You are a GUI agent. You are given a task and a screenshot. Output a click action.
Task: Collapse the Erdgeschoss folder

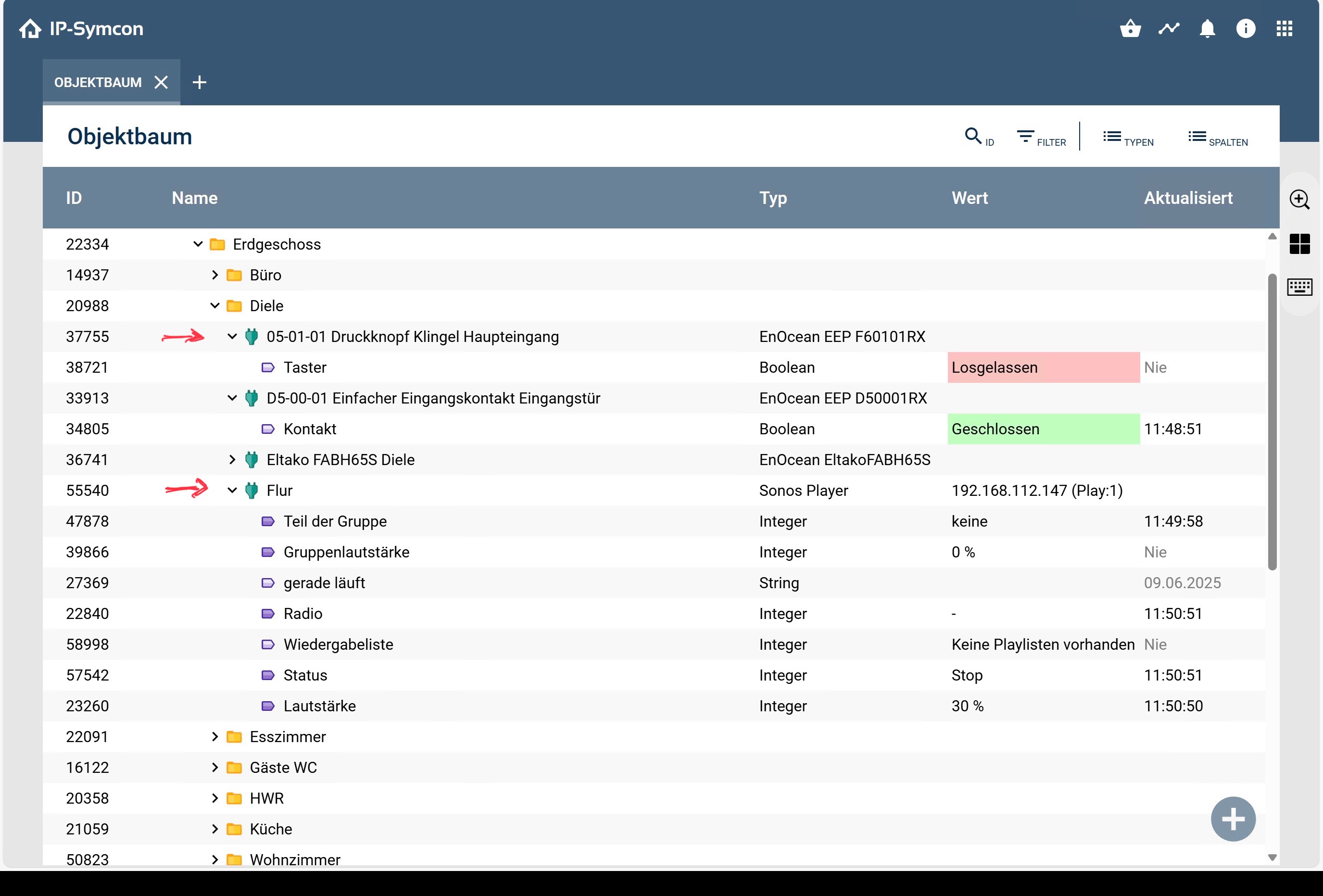pyautogui.click(x=198, y=244)
